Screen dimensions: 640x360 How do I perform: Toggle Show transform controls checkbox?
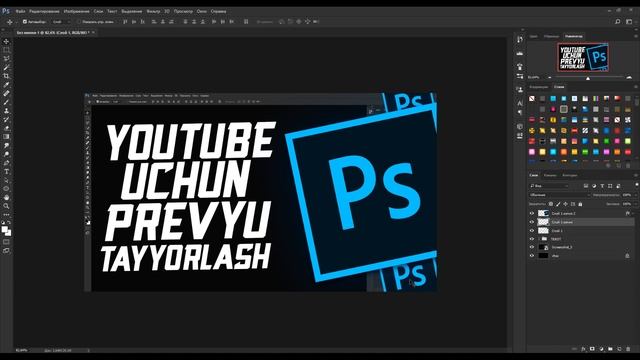pos(79,22)
